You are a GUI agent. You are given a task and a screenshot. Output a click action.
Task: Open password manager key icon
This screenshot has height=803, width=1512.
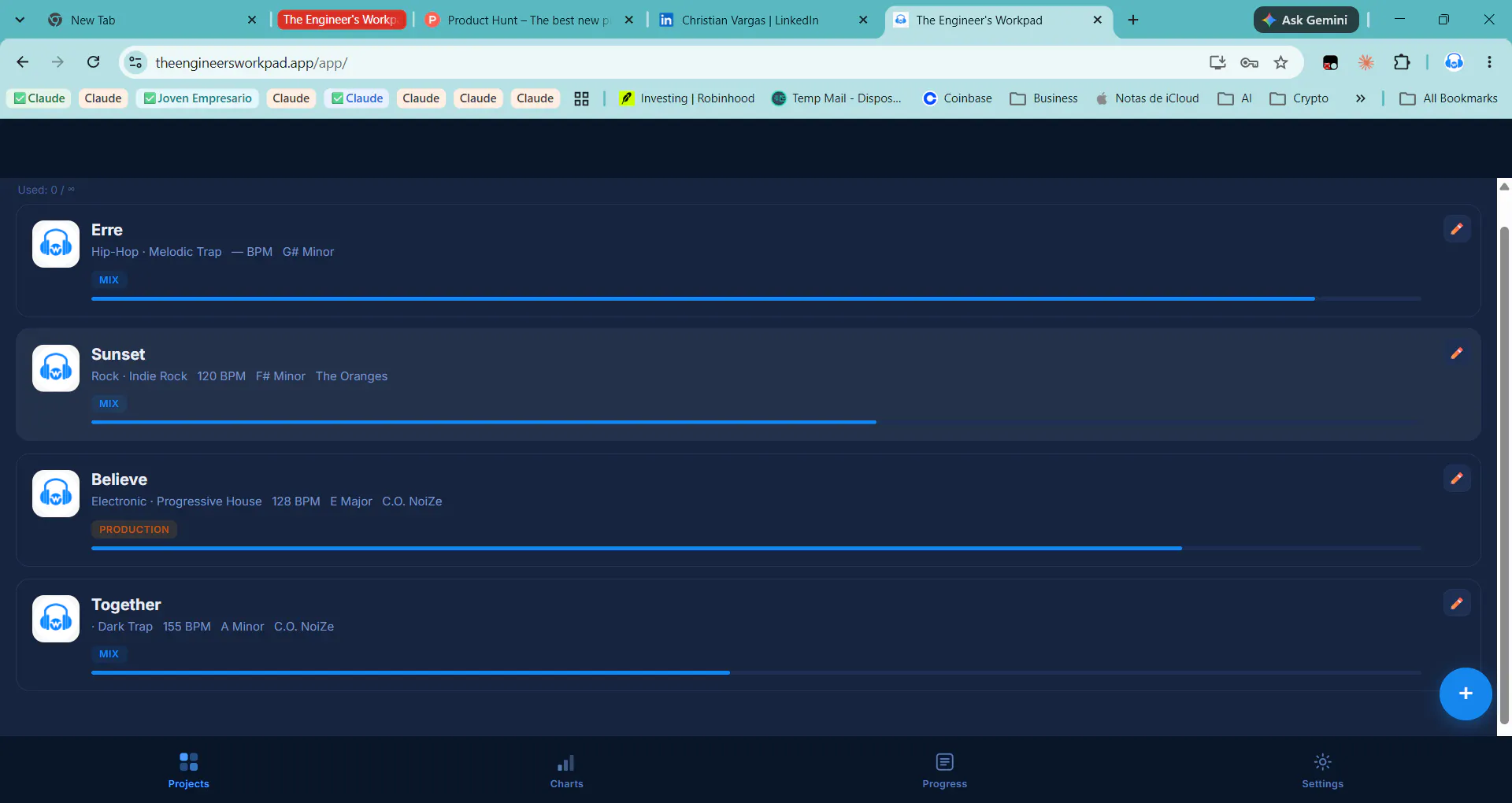click(1249, 62)
